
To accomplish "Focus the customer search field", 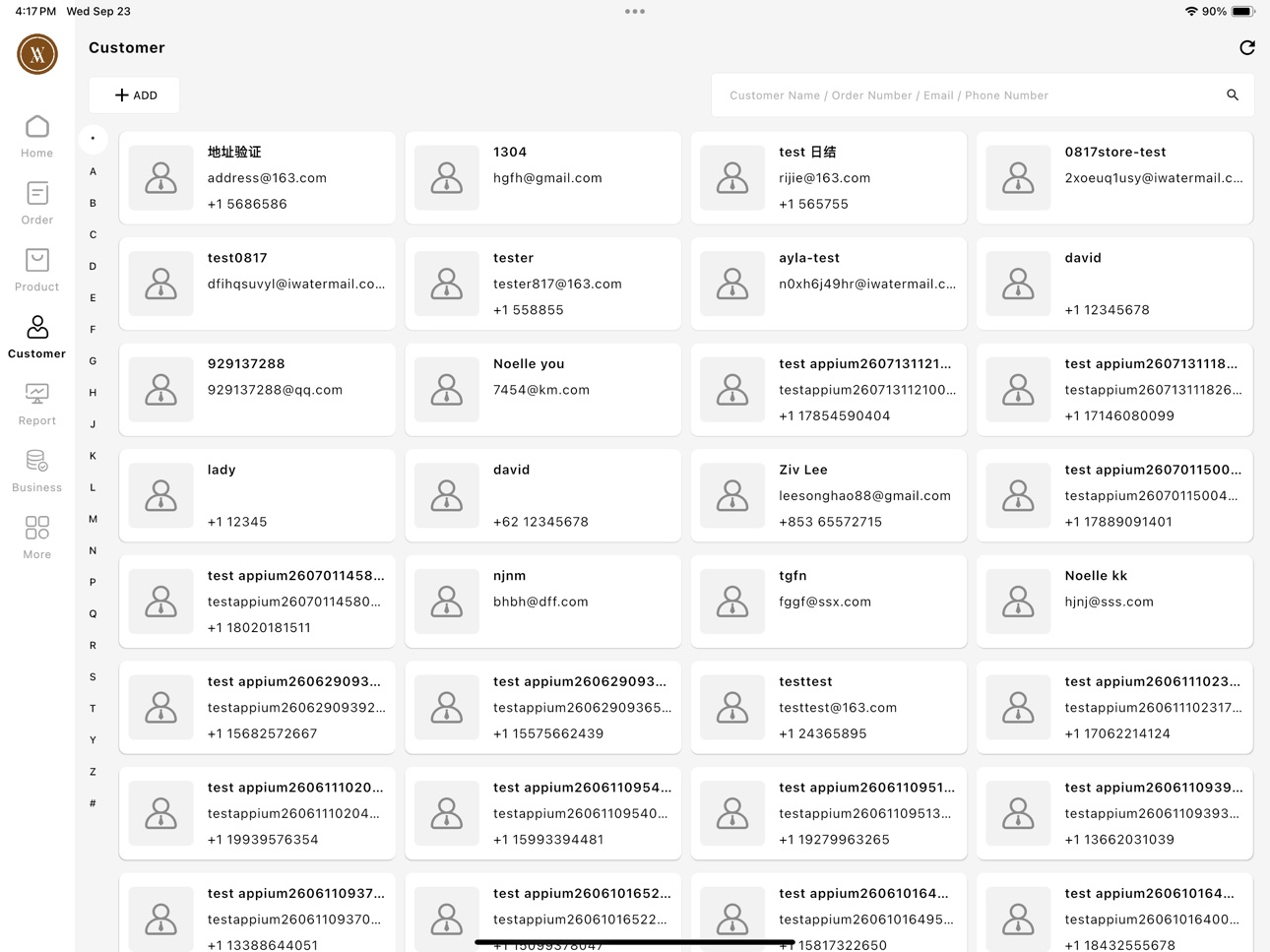I will click(x=983, y=95).
